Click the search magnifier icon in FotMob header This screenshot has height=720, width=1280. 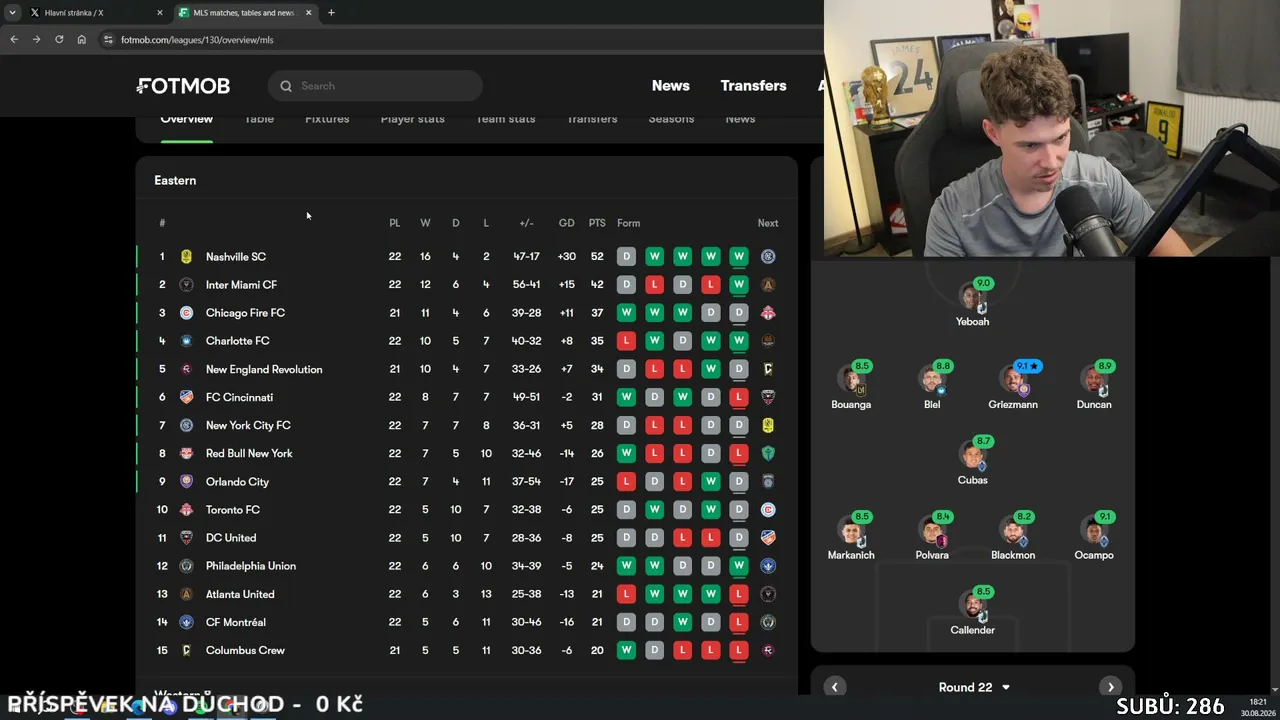[x=286, y=86]
